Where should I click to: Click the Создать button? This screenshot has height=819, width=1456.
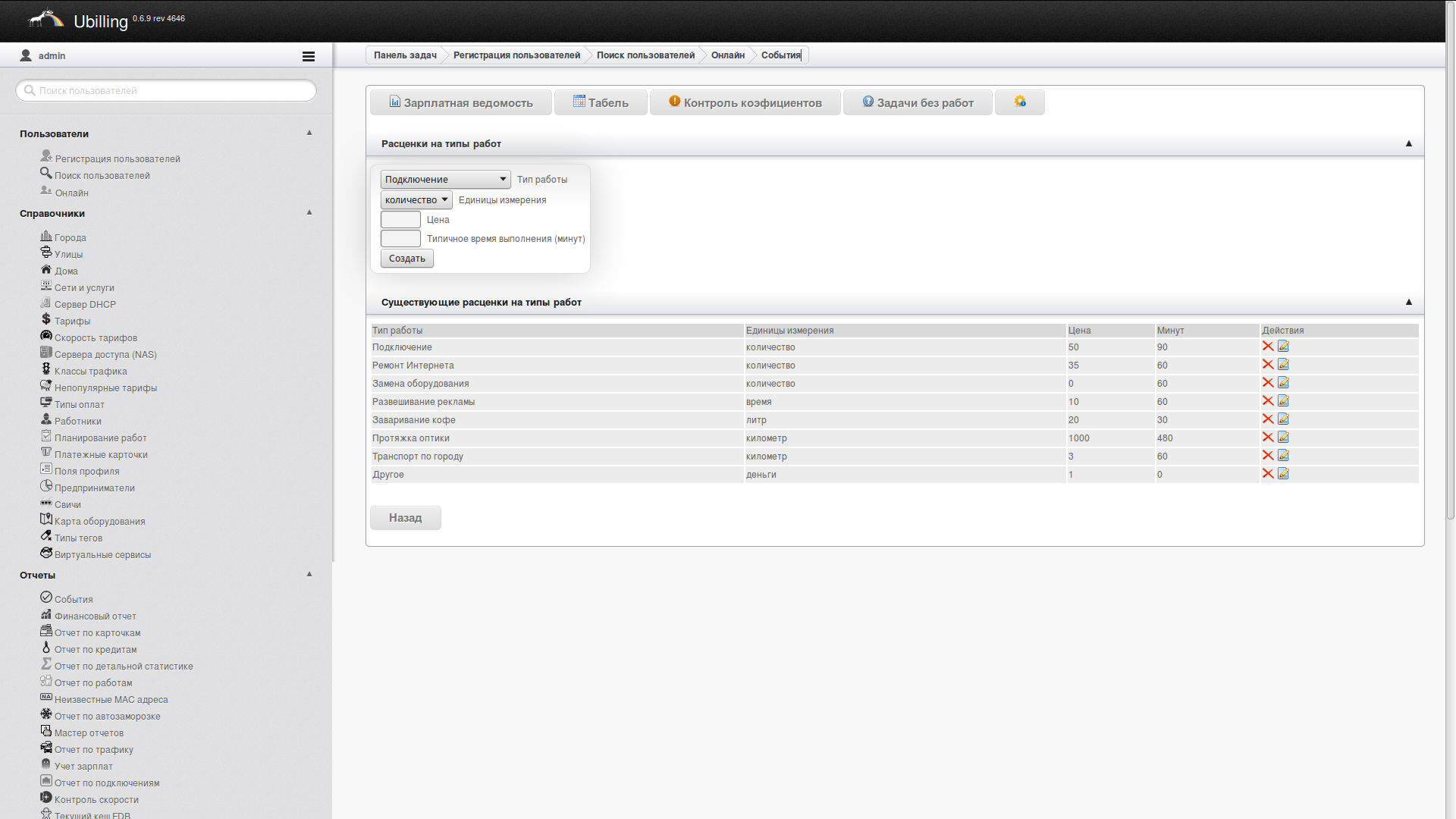[406, 259]
